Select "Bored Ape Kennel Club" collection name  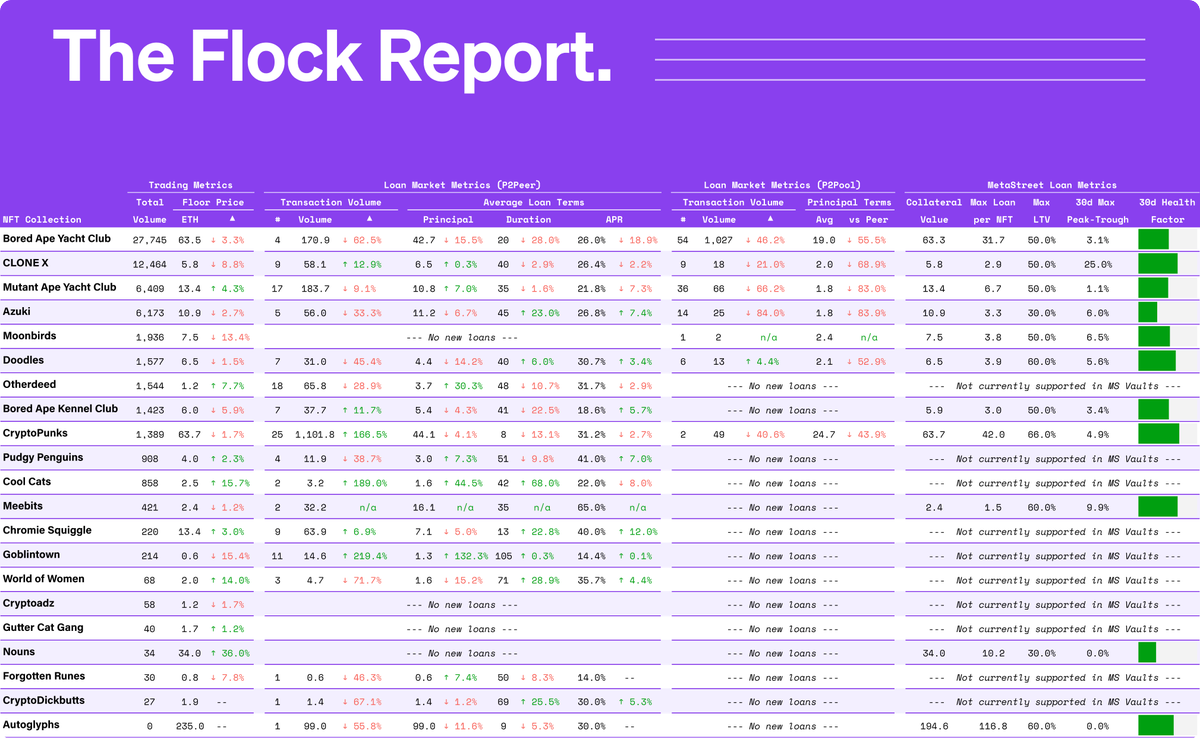coord(61,408)
